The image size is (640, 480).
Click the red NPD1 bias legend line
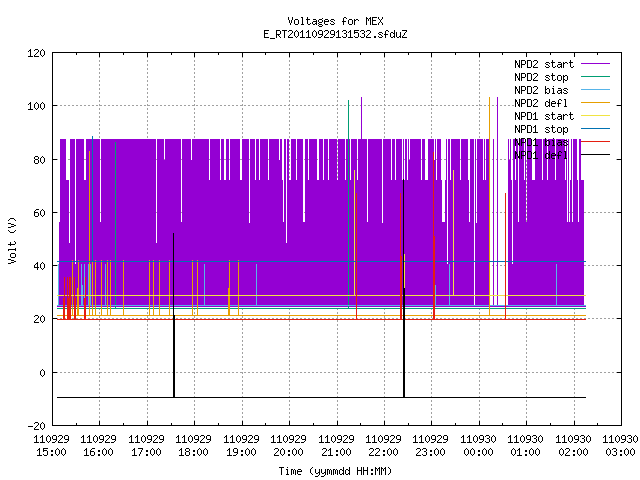pyautogui.click(x=595, y=142)
